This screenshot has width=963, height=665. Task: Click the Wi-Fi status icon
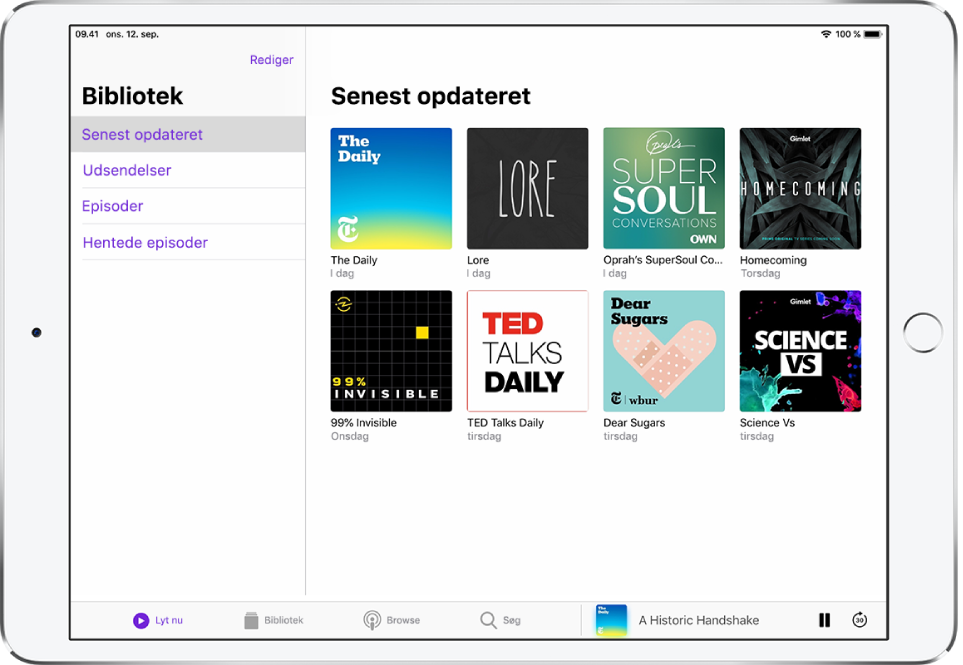click(826, 34)
